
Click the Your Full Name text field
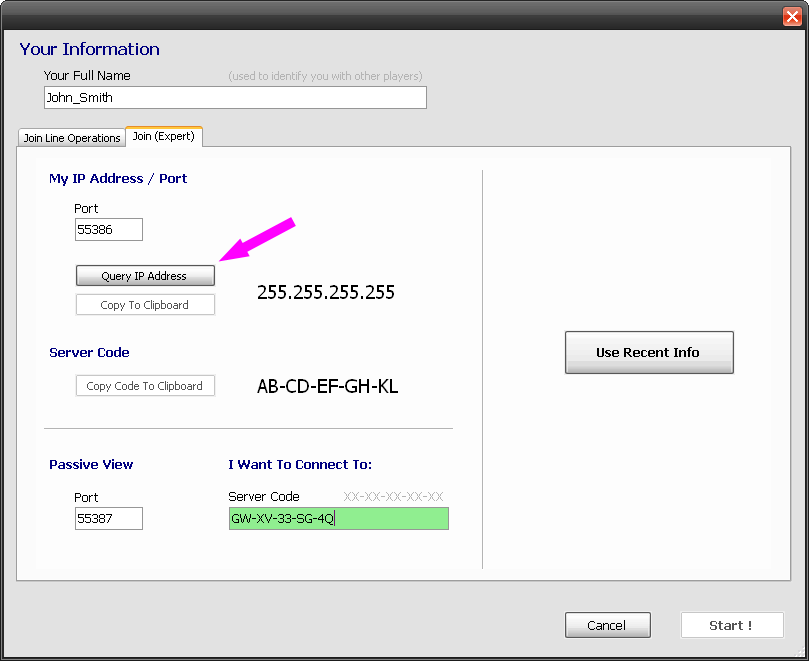[x=235, y=98]
